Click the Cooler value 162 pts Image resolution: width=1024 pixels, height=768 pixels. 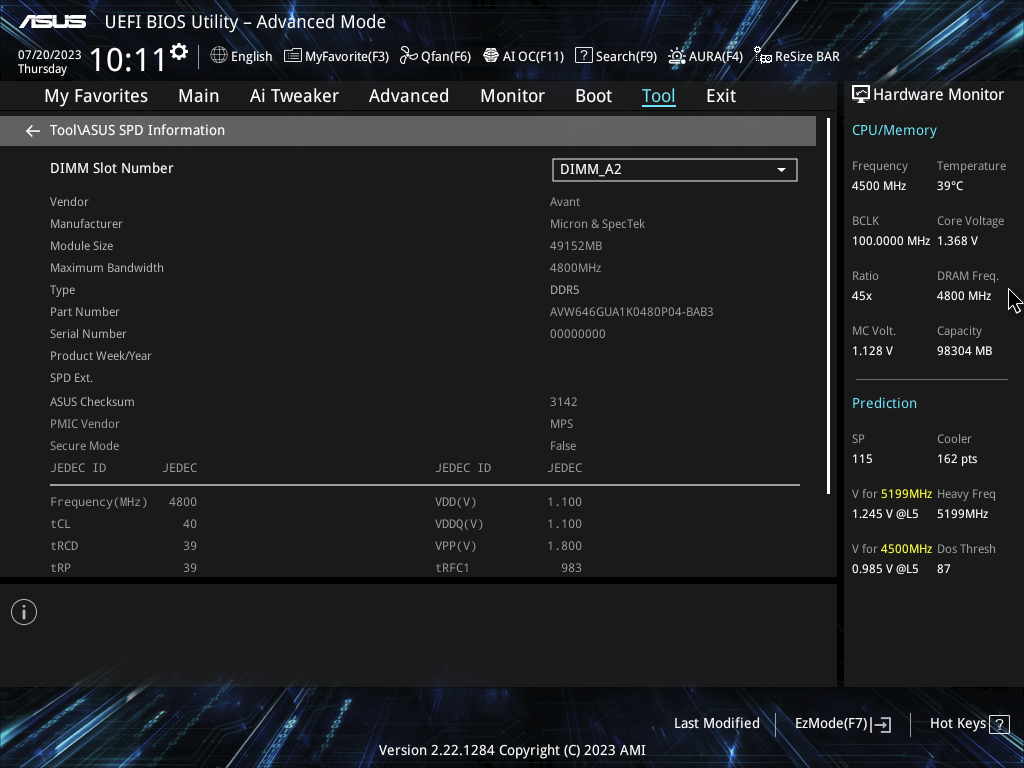[x=957, y=459]
